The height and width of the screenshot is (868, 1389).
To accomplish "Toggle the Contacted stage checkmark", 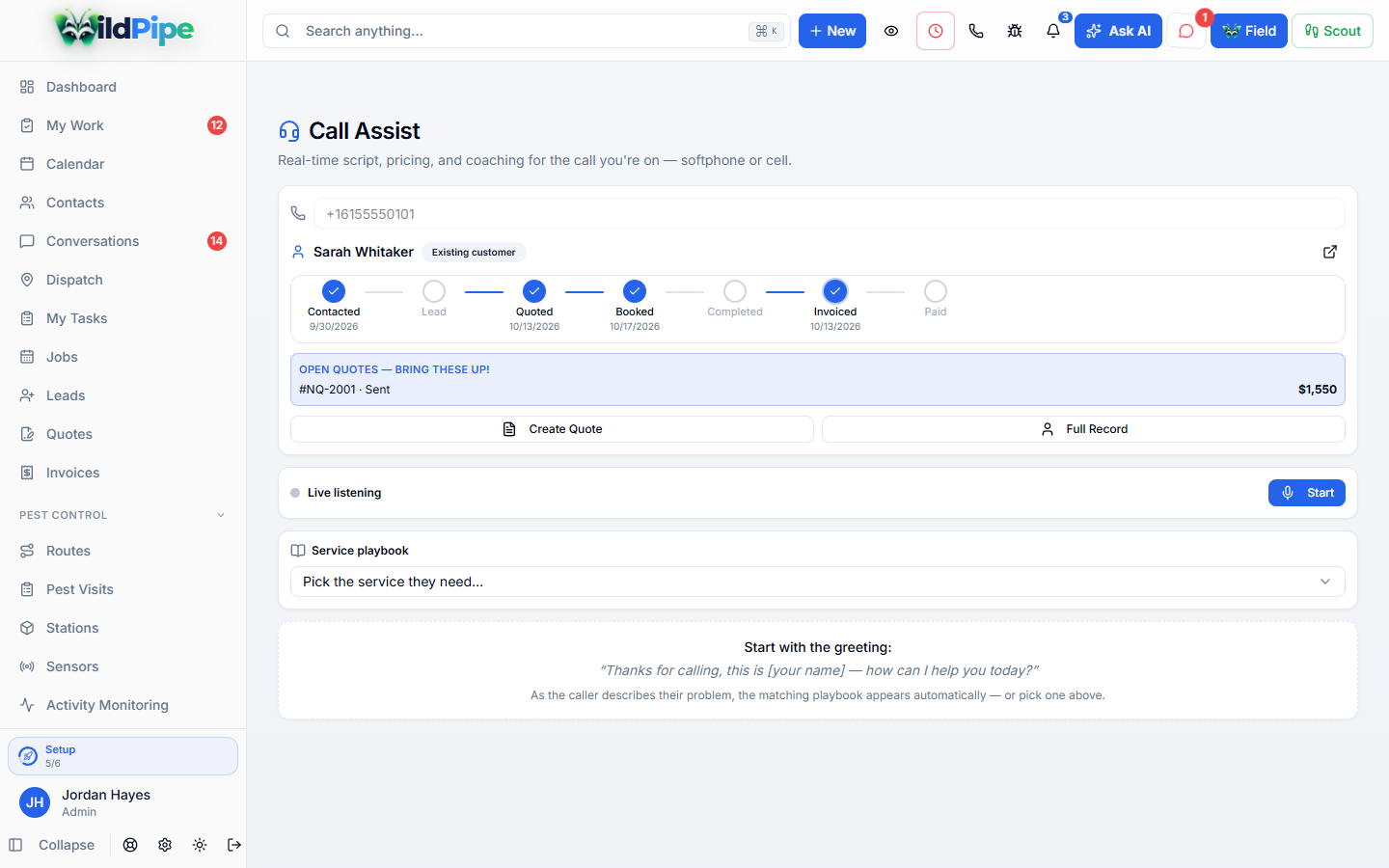I will [x=334, y=291].
